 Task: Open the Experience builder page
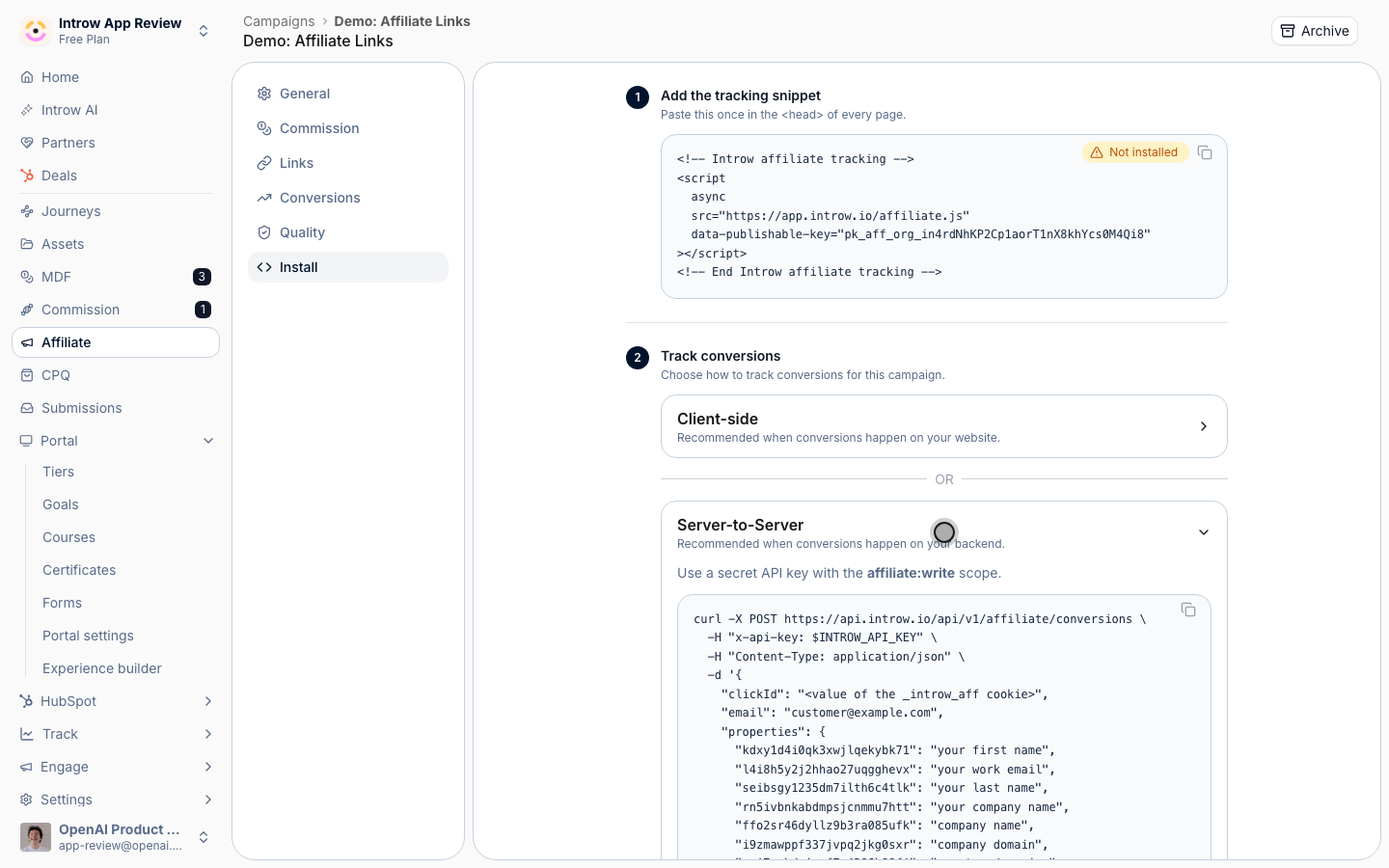click(102, 668)
